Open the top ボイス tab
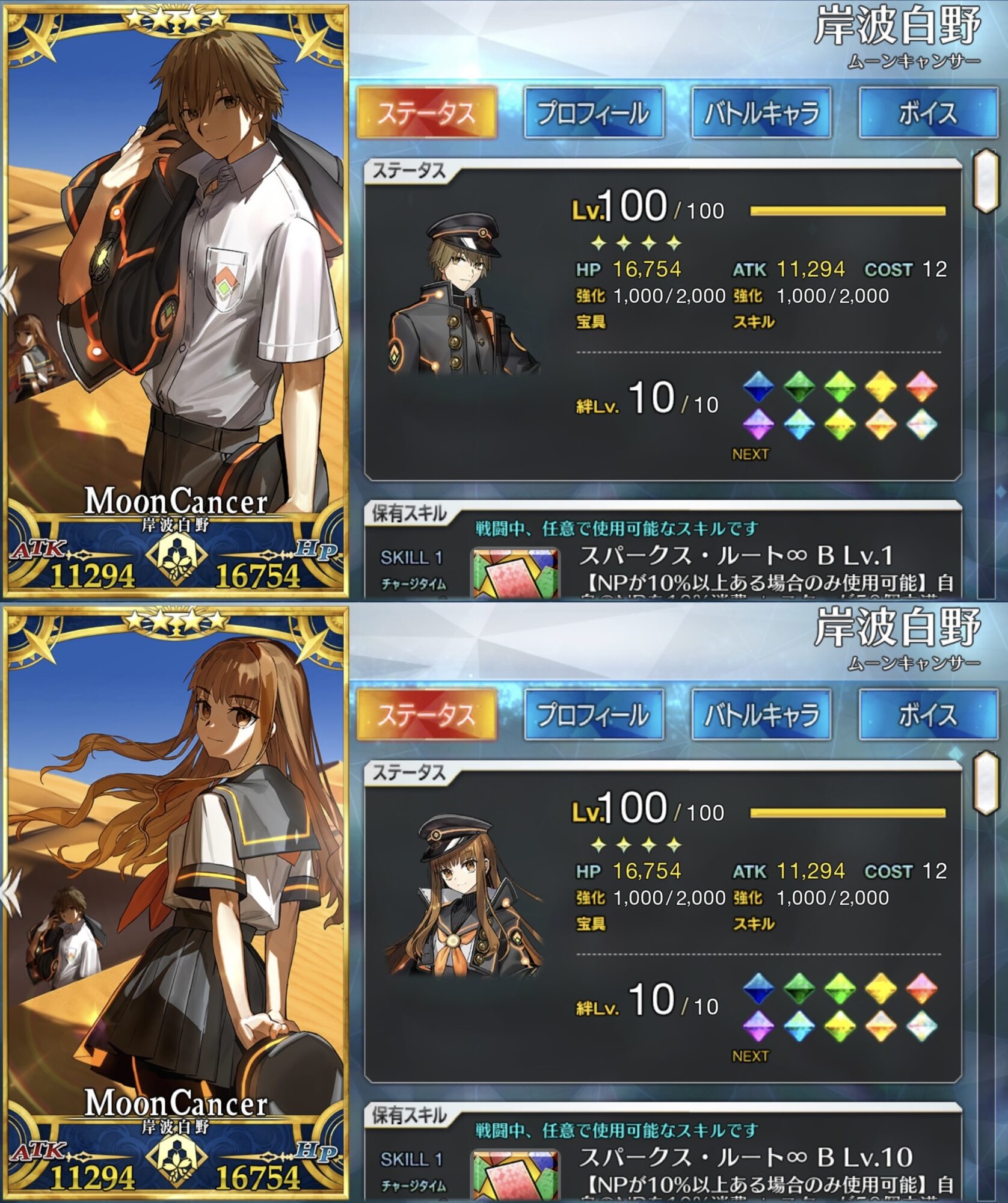 pos(928,112)
